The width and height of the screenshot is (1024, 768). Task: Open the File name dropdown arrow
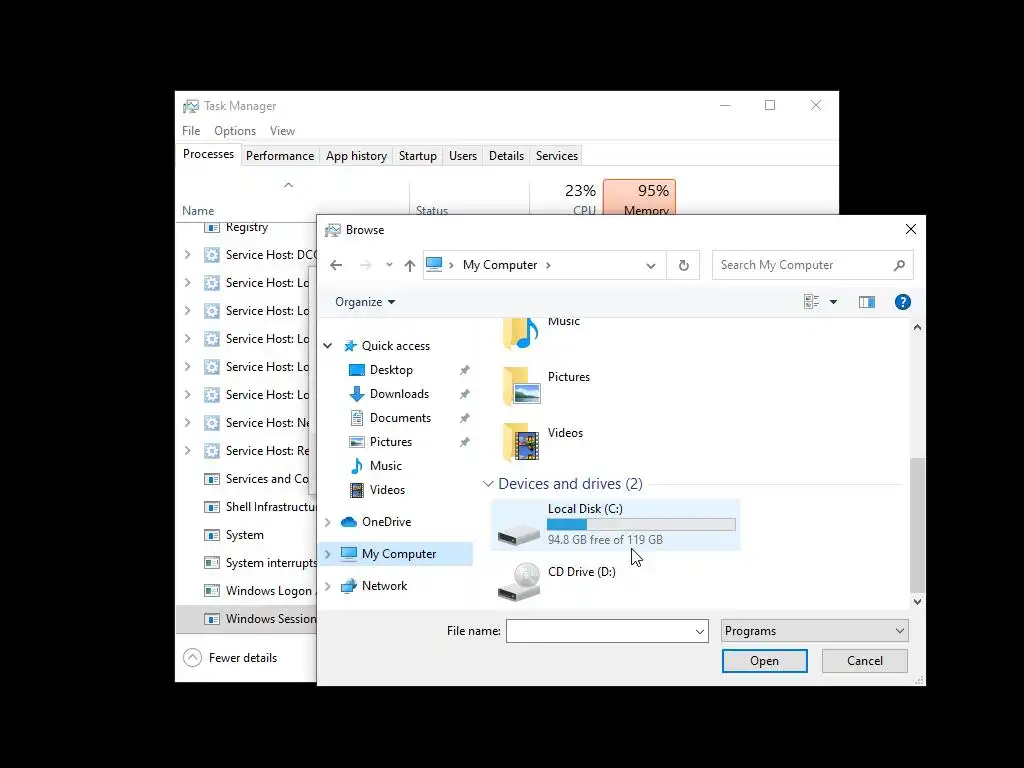click(x=700, y=632)
